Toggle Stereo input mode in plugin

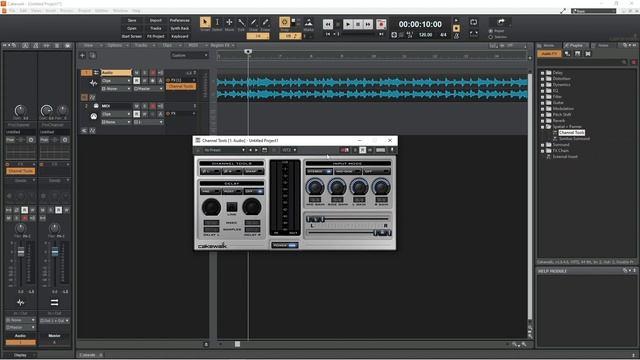(319, 172)
